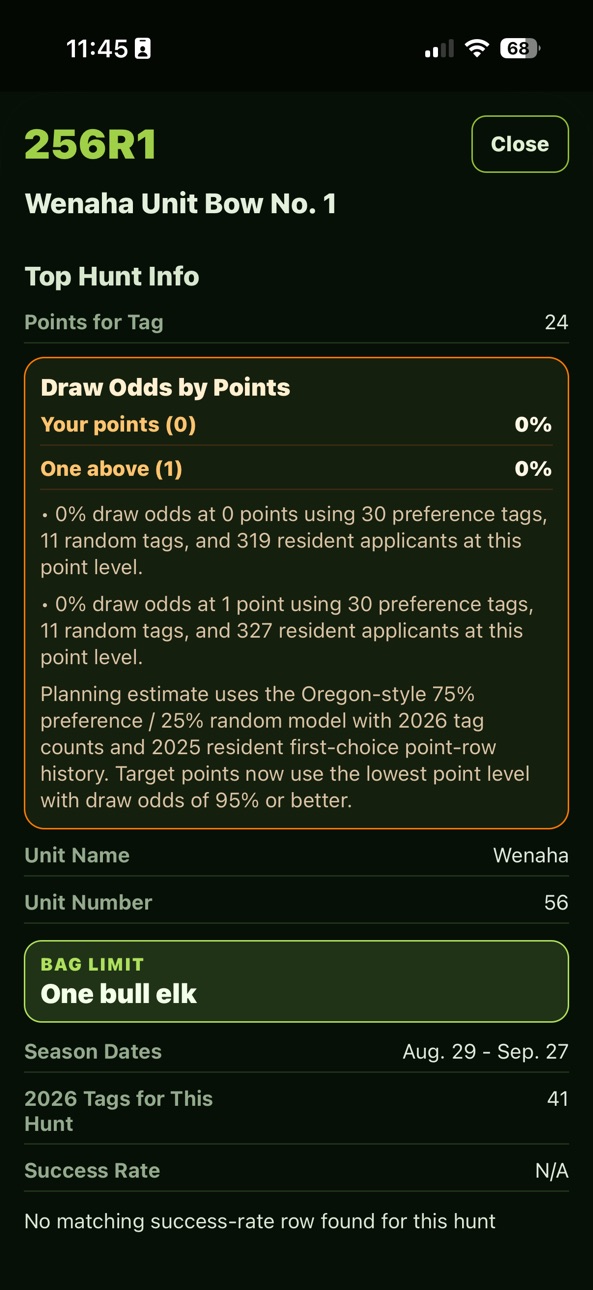Tap the Draw Odds by Points heading

pos(165,388)
